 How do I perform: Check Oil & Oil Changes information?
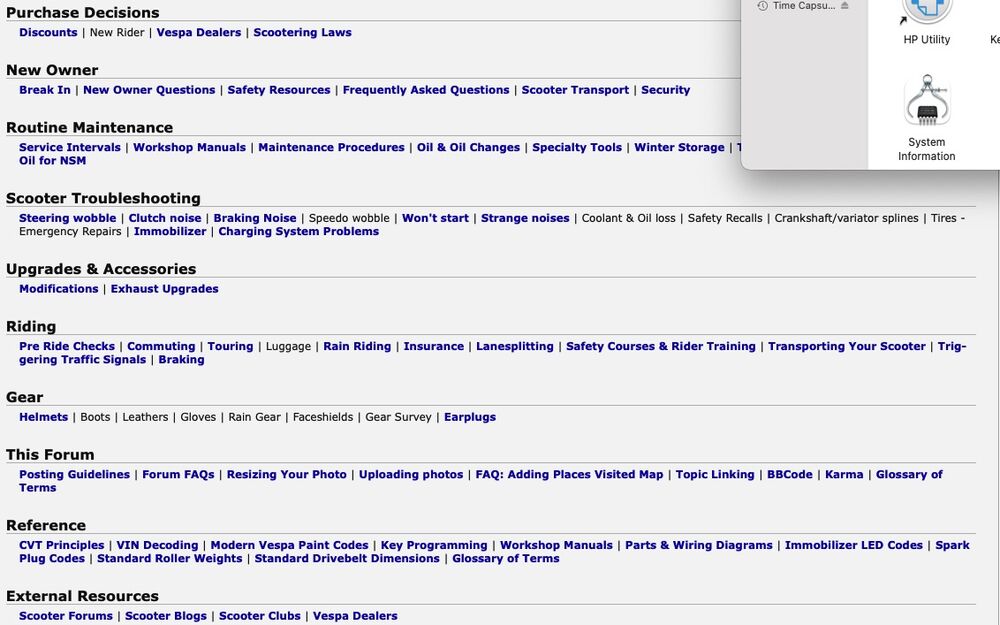click(x=466, y=146)
